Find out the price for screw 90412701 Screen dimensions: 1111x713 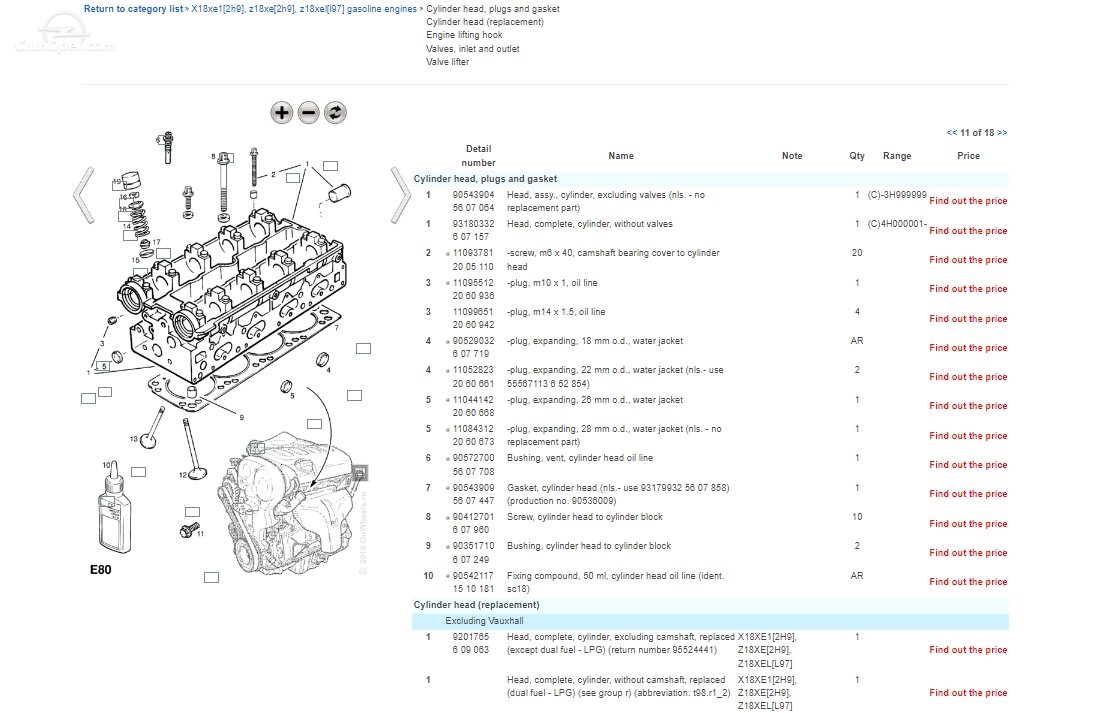point(968,524)
